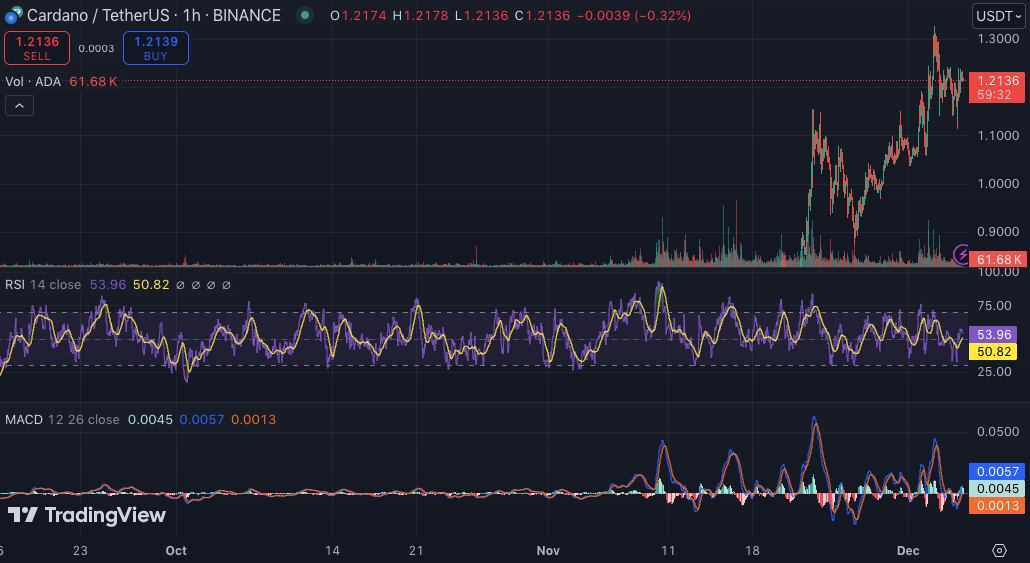
Task: Click the blue MACD value tag 0.0057
Action: pyautogui.click(x=997, y=471)
